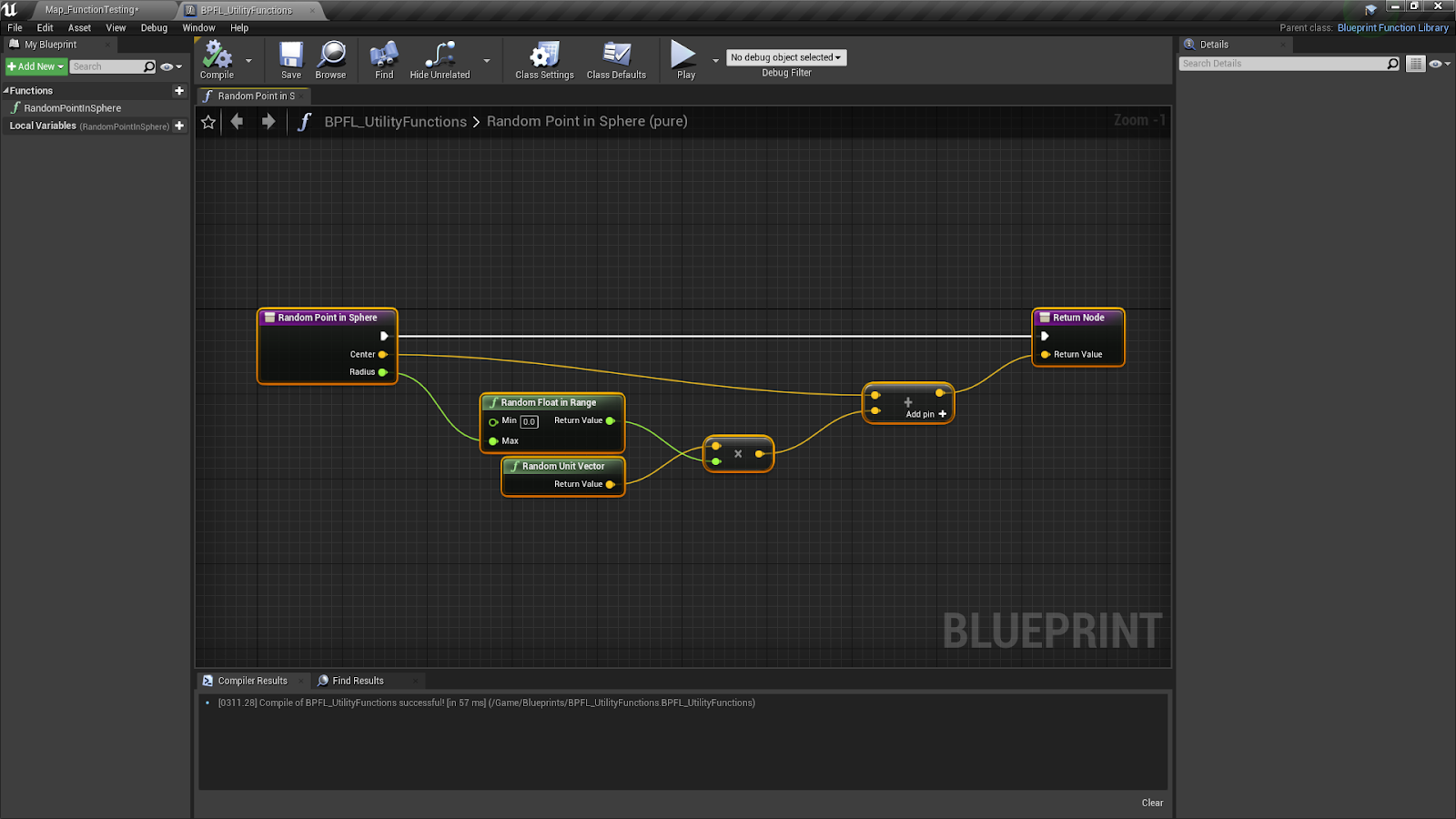Navigate back in the graph editor
1456x819 pixels.
point(238,121)
